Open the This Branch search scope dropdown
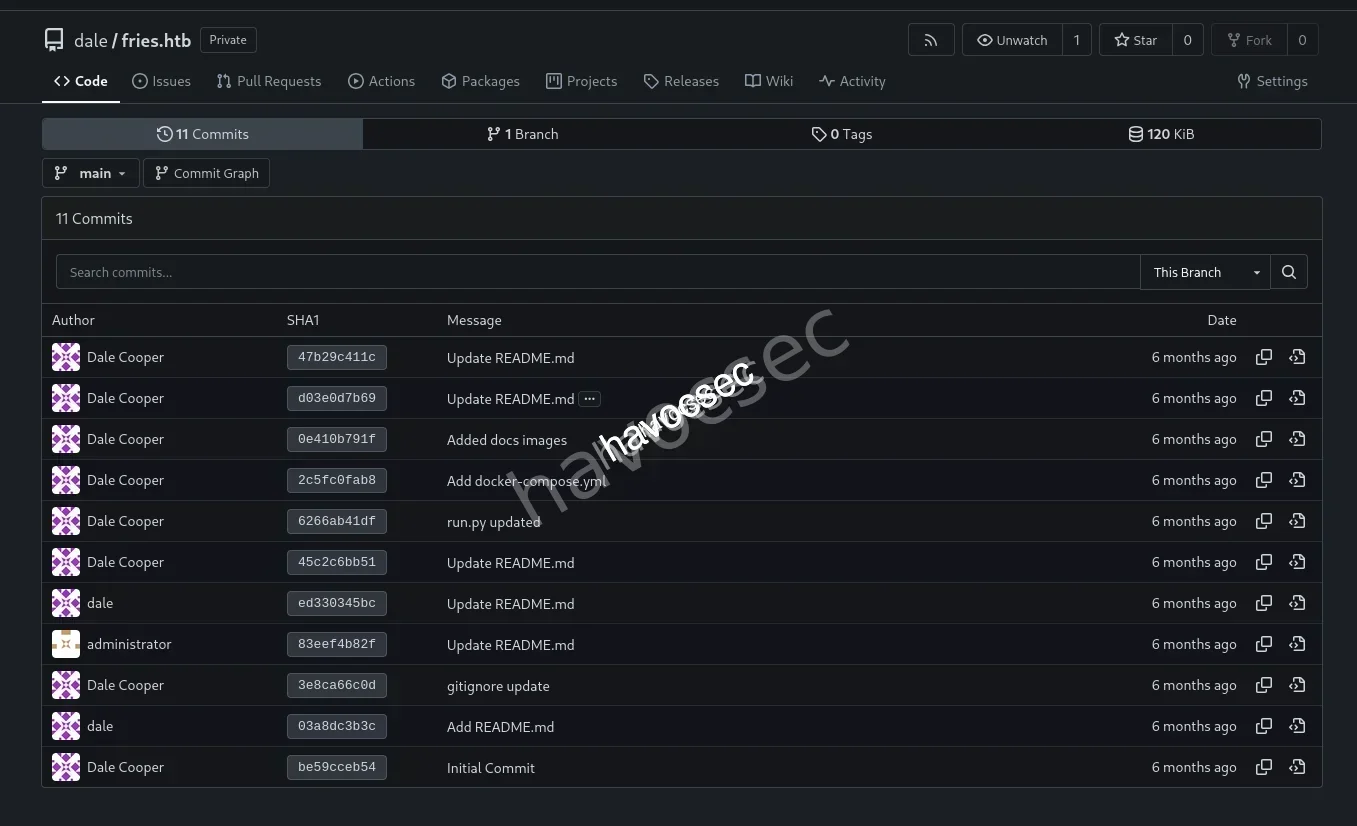Screen dimensions: 1357x826 point(1205,272)
